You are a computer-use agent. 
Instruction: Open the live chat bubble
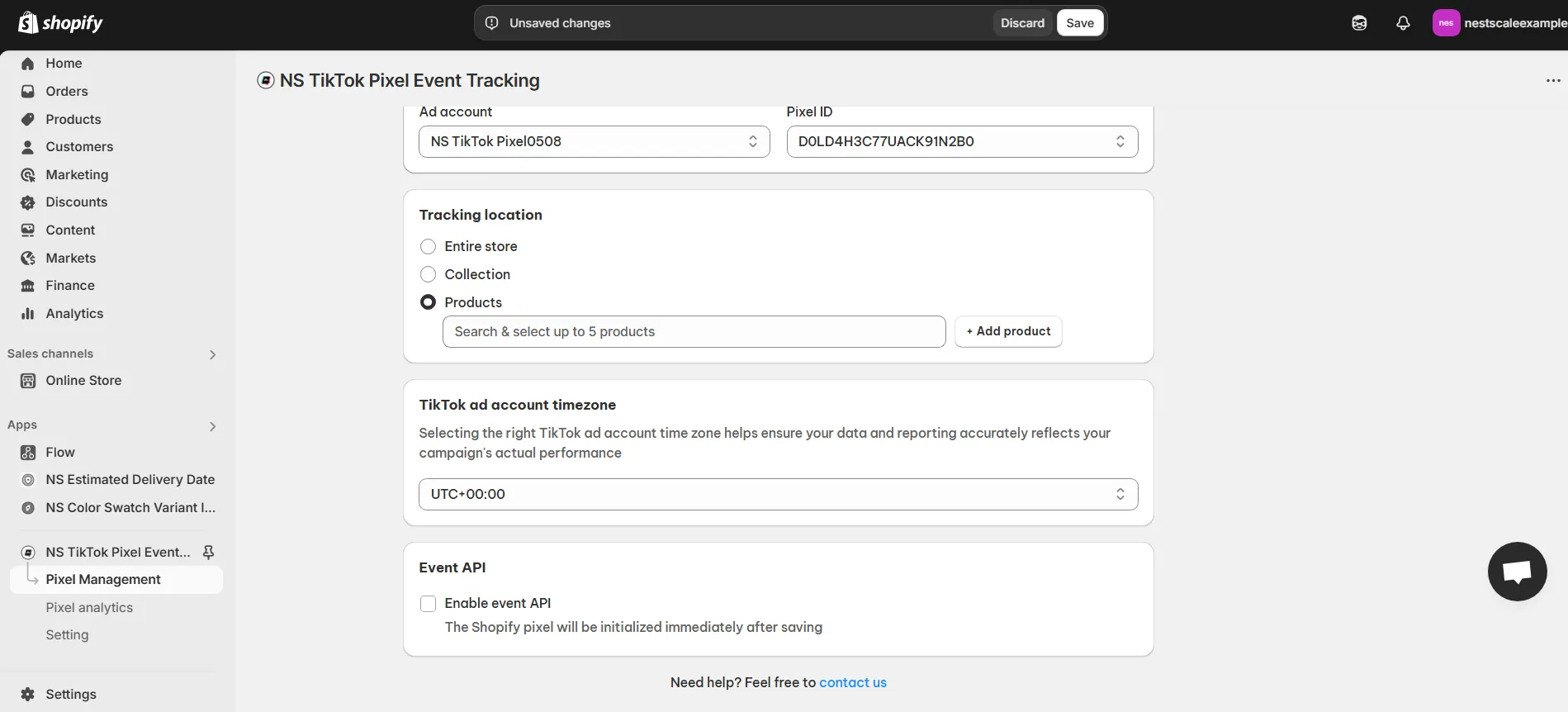click(x=1517, y=572)
